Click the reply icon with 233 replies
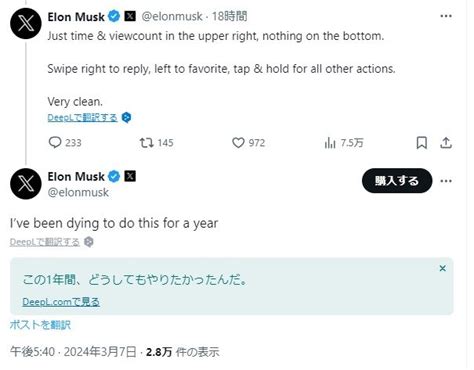Viewport: 474px width, 370px height. pyautogui.click(x=55, y=143)
